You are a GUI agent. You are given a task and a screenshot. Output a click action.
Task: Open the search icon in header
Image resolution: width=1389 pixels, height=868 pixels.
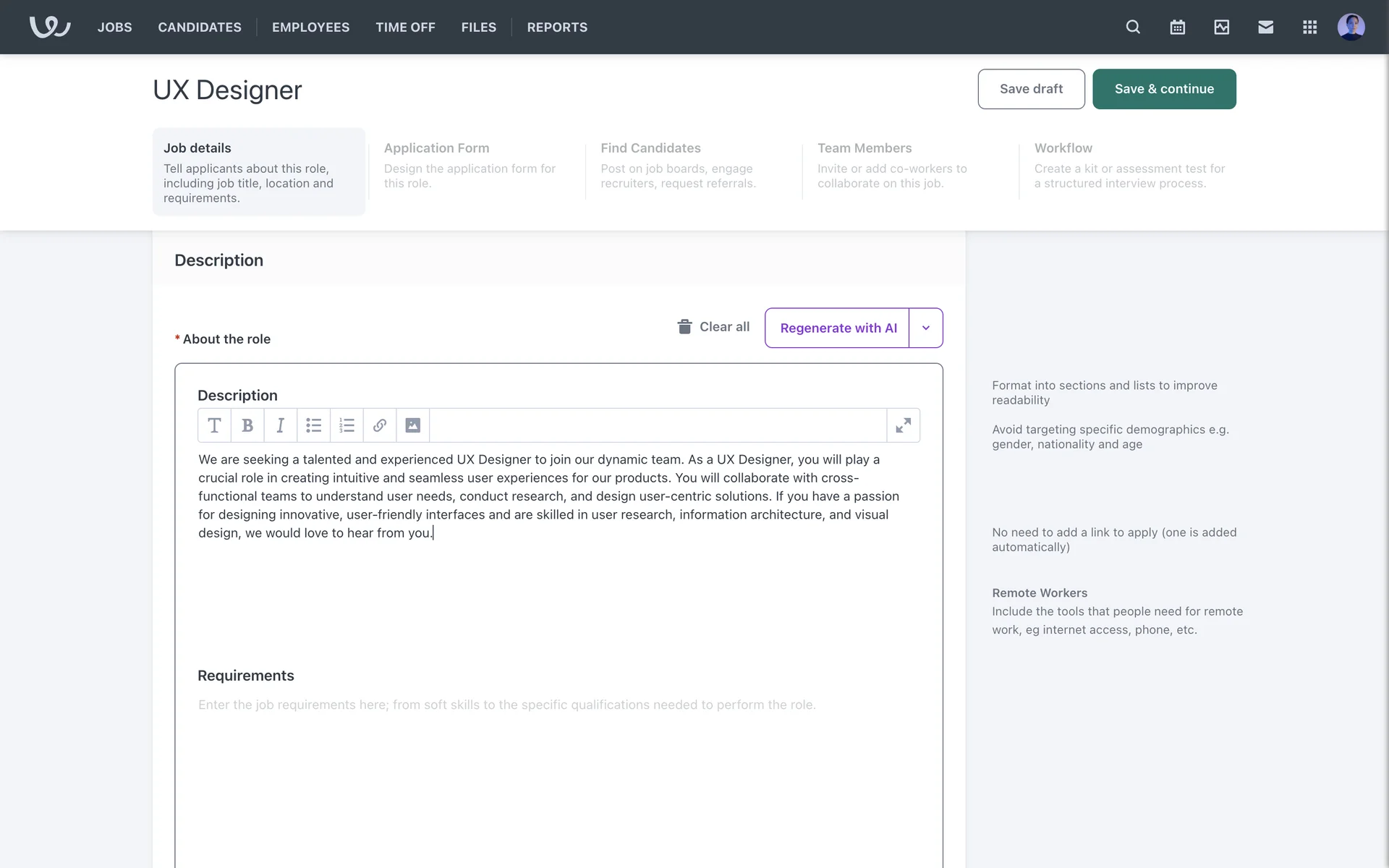tap(1133, 27)
